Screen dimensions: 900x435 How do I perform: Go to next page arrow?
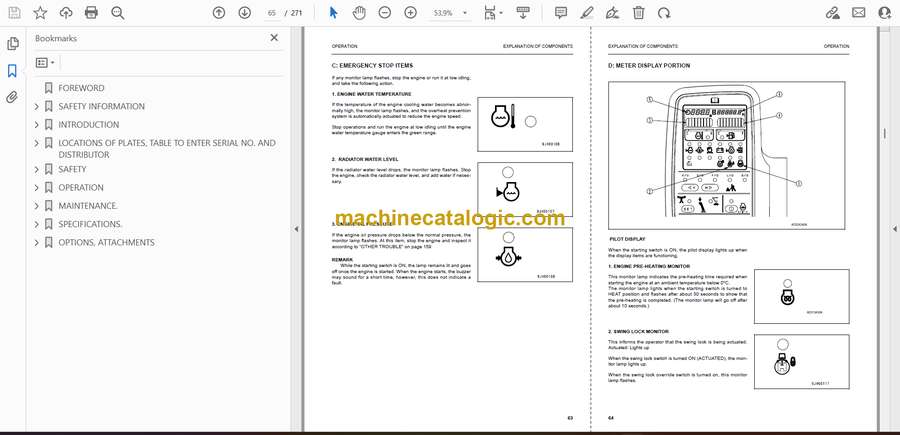245,13
